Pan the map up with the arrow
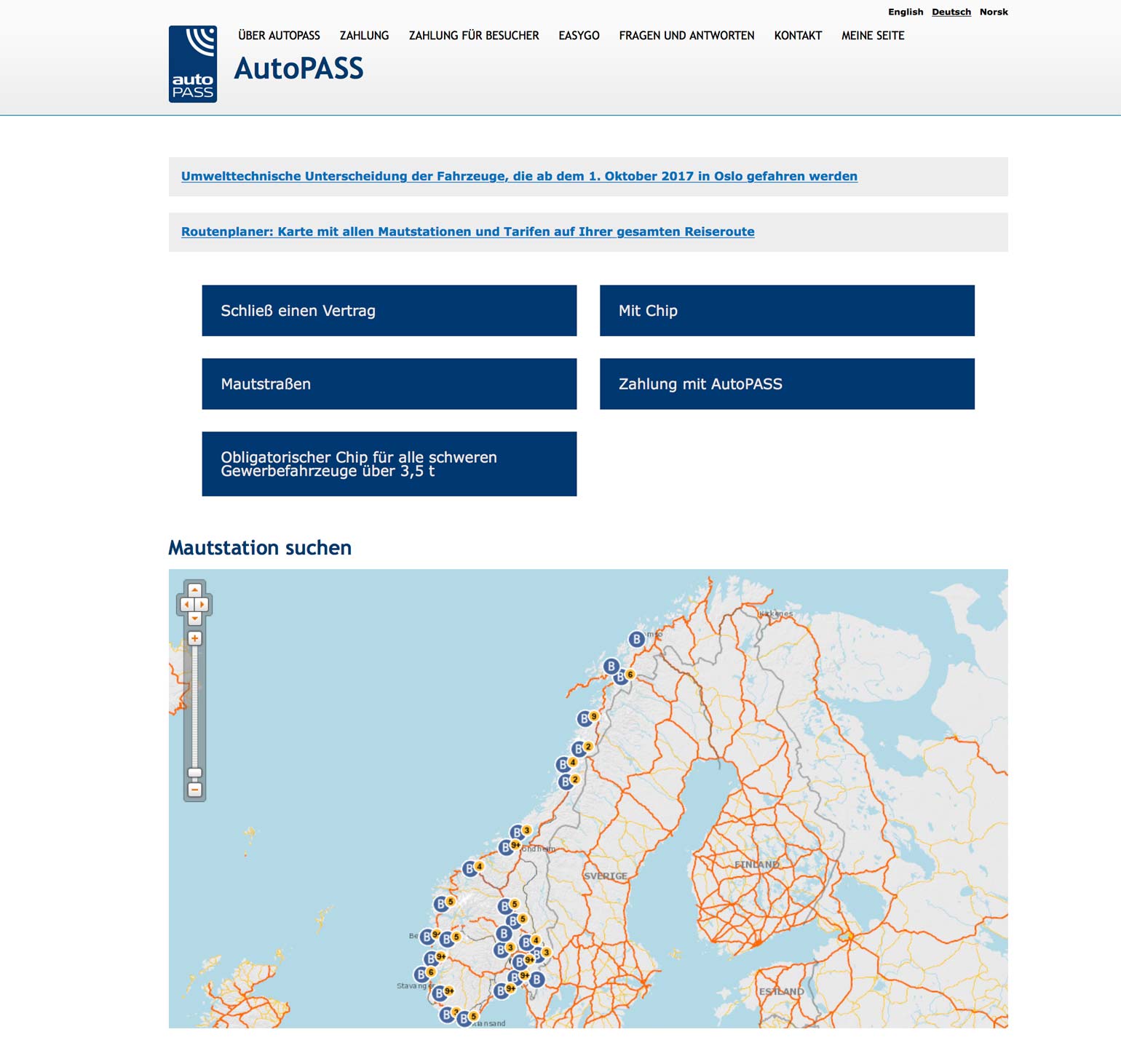The height and width of the screenshot is (1064, 1121). pyautogui.click(x=194, y=590)
